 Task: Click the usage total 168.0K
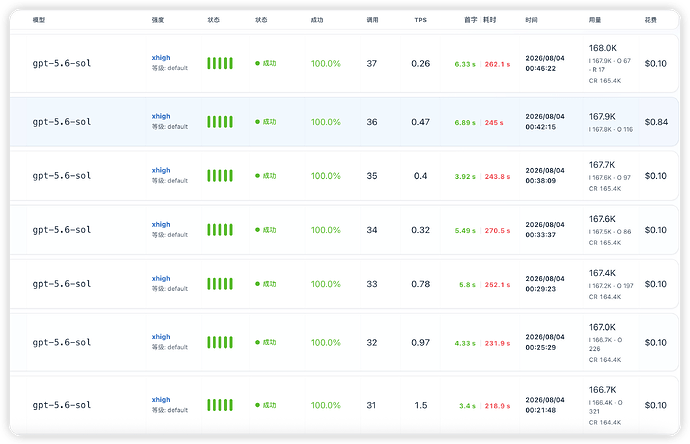point(603,48)
